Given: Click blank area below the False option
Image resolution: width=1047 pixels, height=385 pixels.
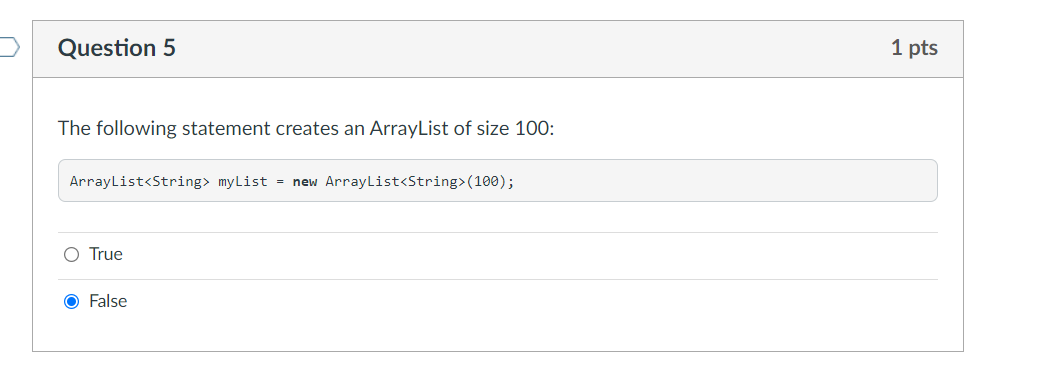Looking at the screenshot, I should click(x=497, y=337).
